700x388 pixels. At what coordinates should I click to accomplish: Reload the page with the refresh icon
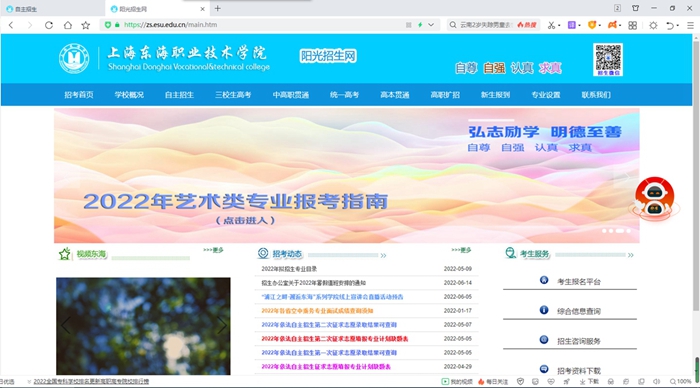[x=49, y=25]
